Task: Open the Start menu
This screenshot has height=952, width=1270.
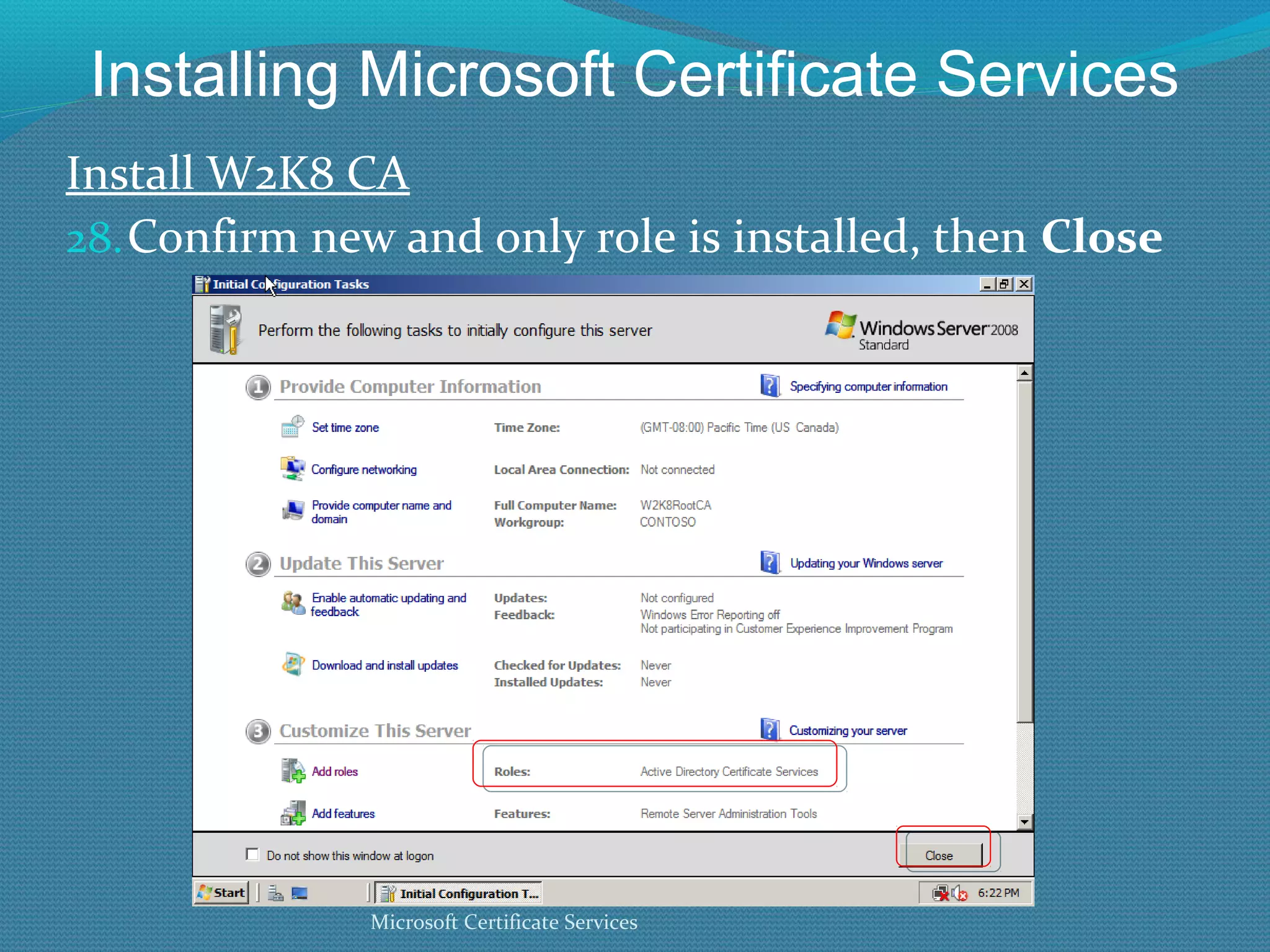Action: point(221,892)
